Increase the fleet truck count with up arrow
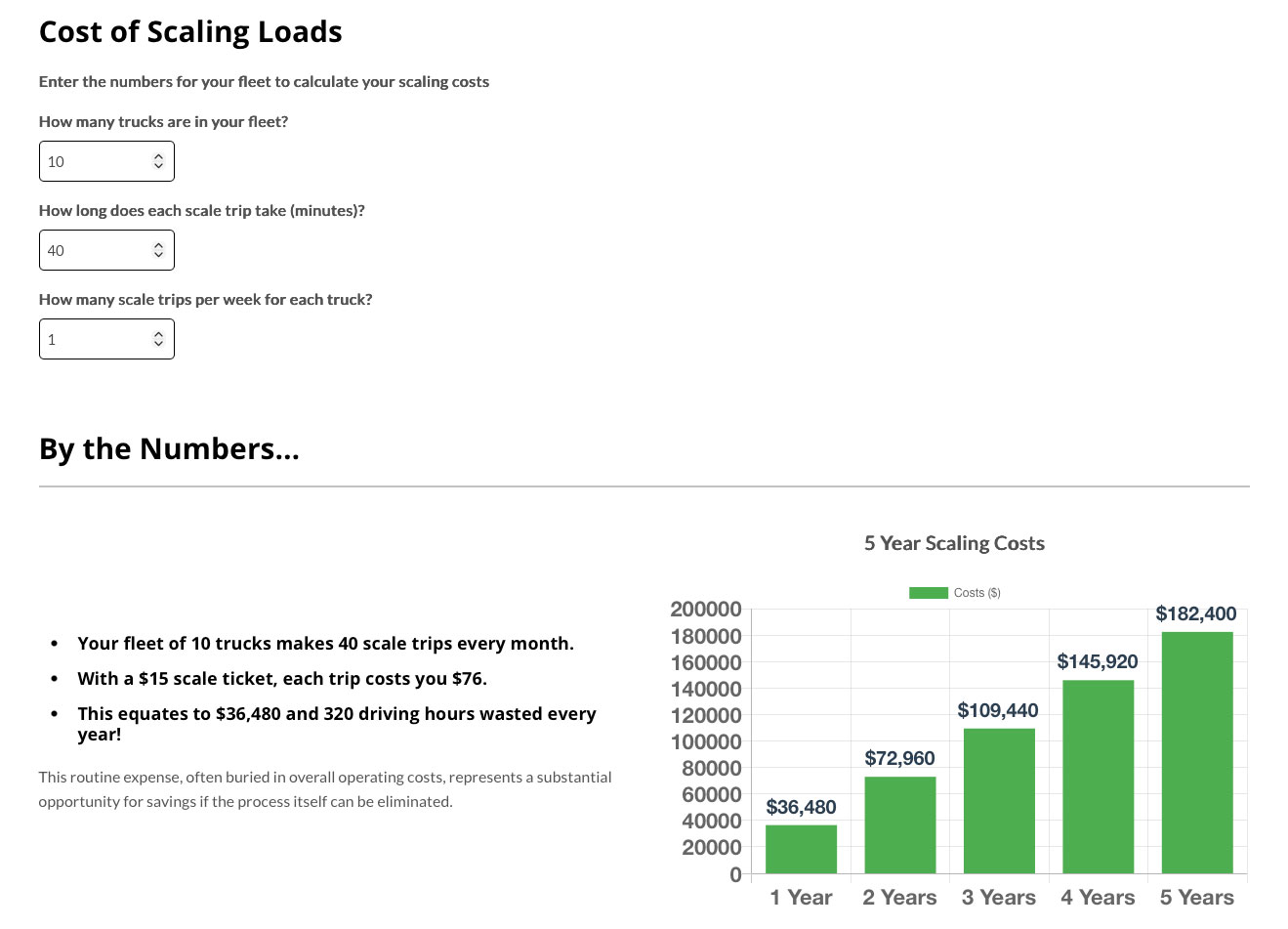This screenshot has height=929, width=1288. pos(158,157)
